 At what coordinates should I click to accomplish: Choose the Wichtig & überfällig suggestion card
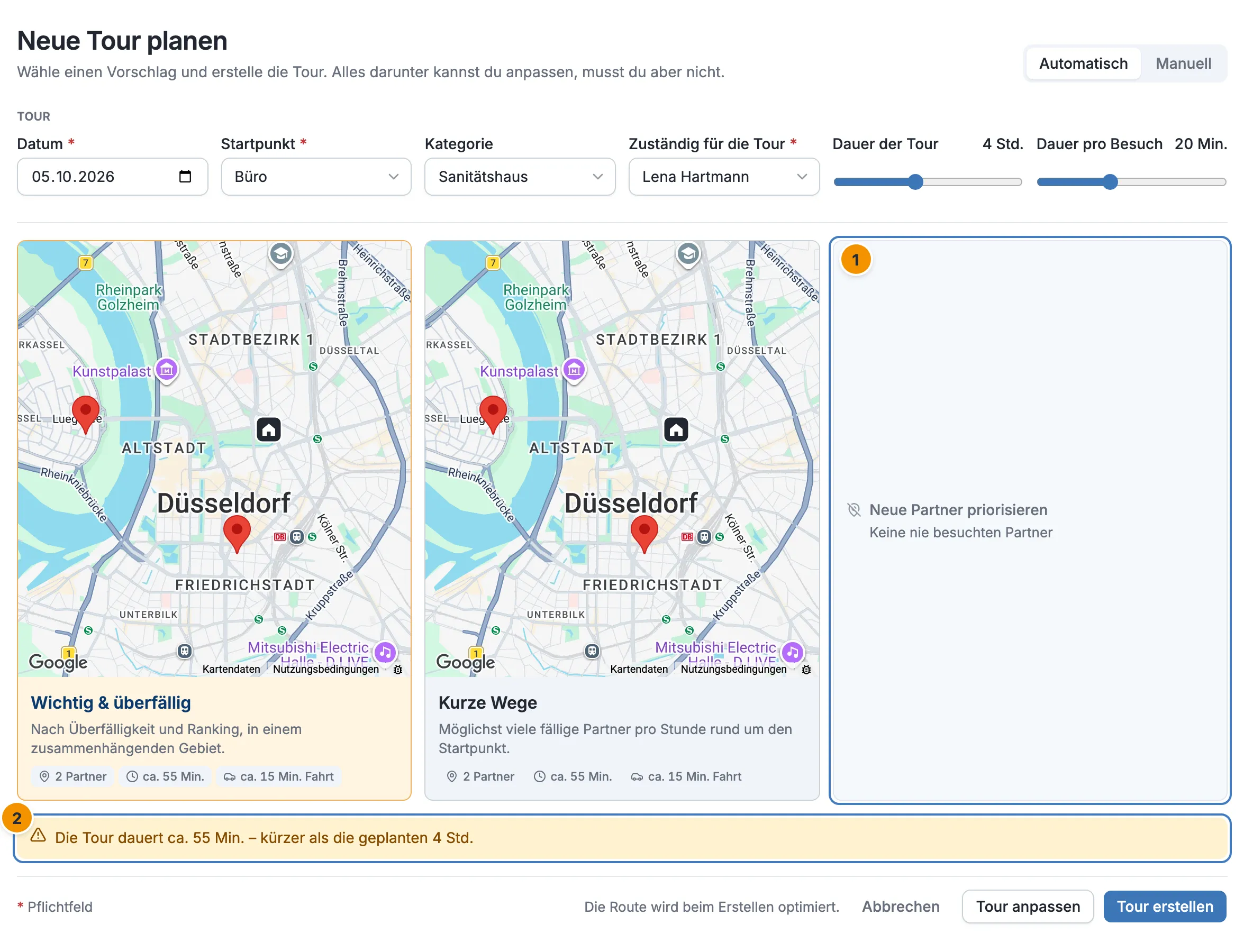(x=214, y=520)
